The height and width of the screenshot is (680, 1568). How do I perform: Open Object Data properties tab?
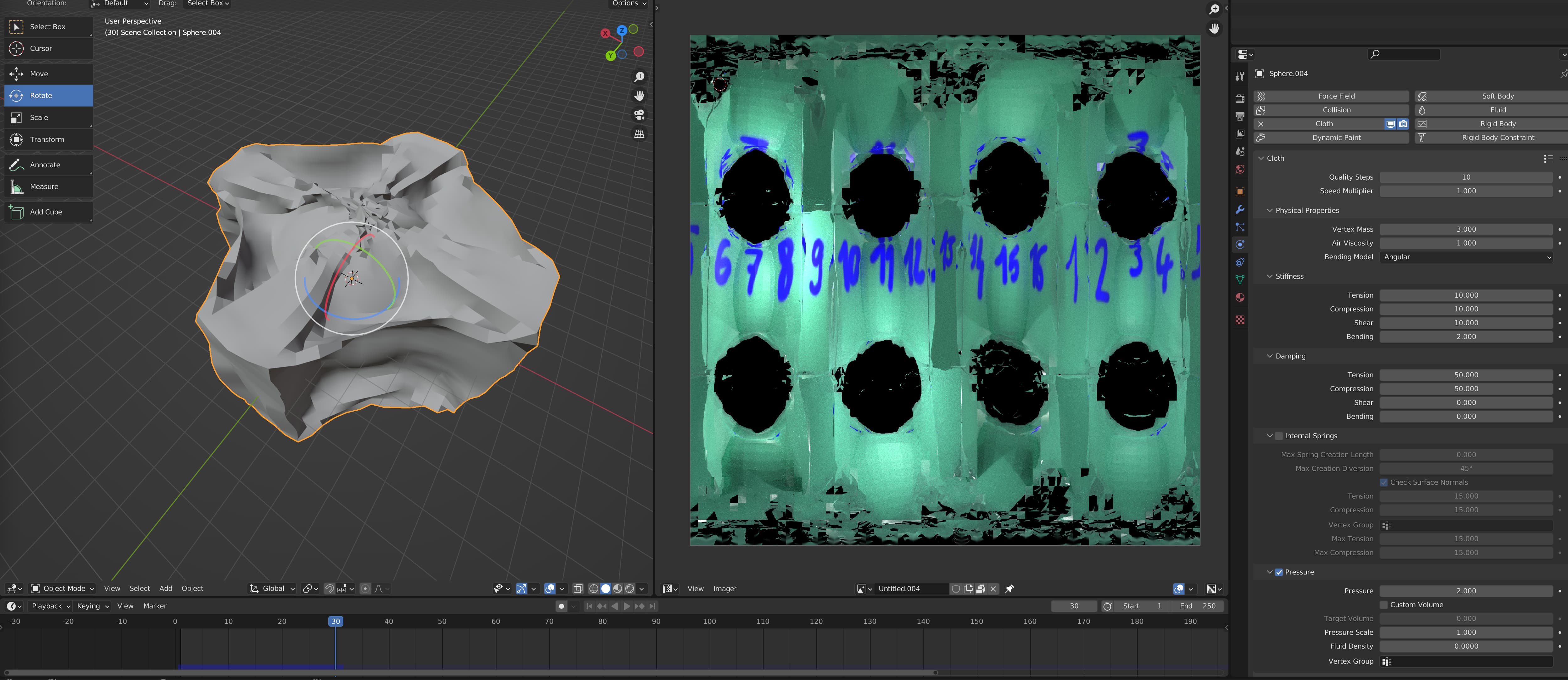pos(1240,280)
